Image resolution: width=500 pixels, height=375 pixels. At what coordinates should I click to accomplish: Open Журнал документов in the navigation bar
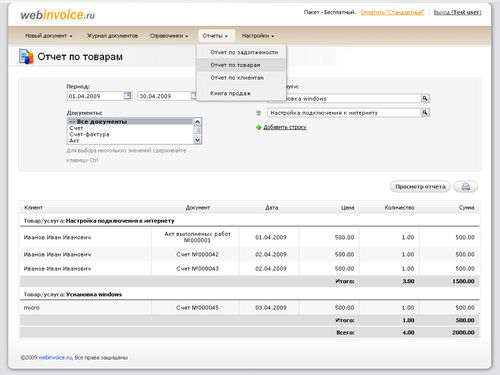112,36
